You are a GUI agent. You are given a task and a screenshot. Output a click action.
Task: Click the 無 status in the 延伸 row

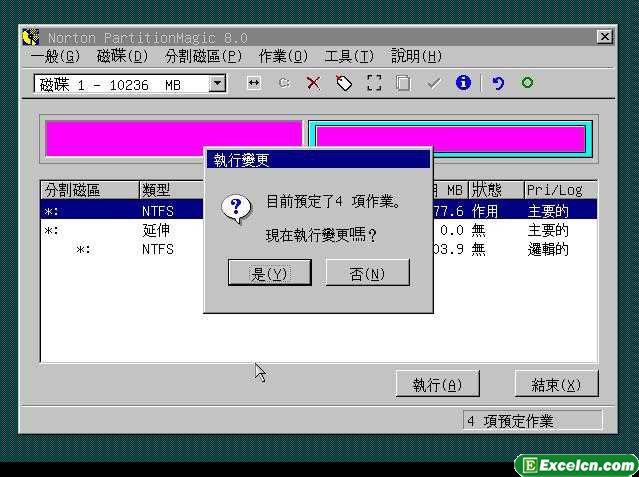pyautogui.click(x=478, y=230)
